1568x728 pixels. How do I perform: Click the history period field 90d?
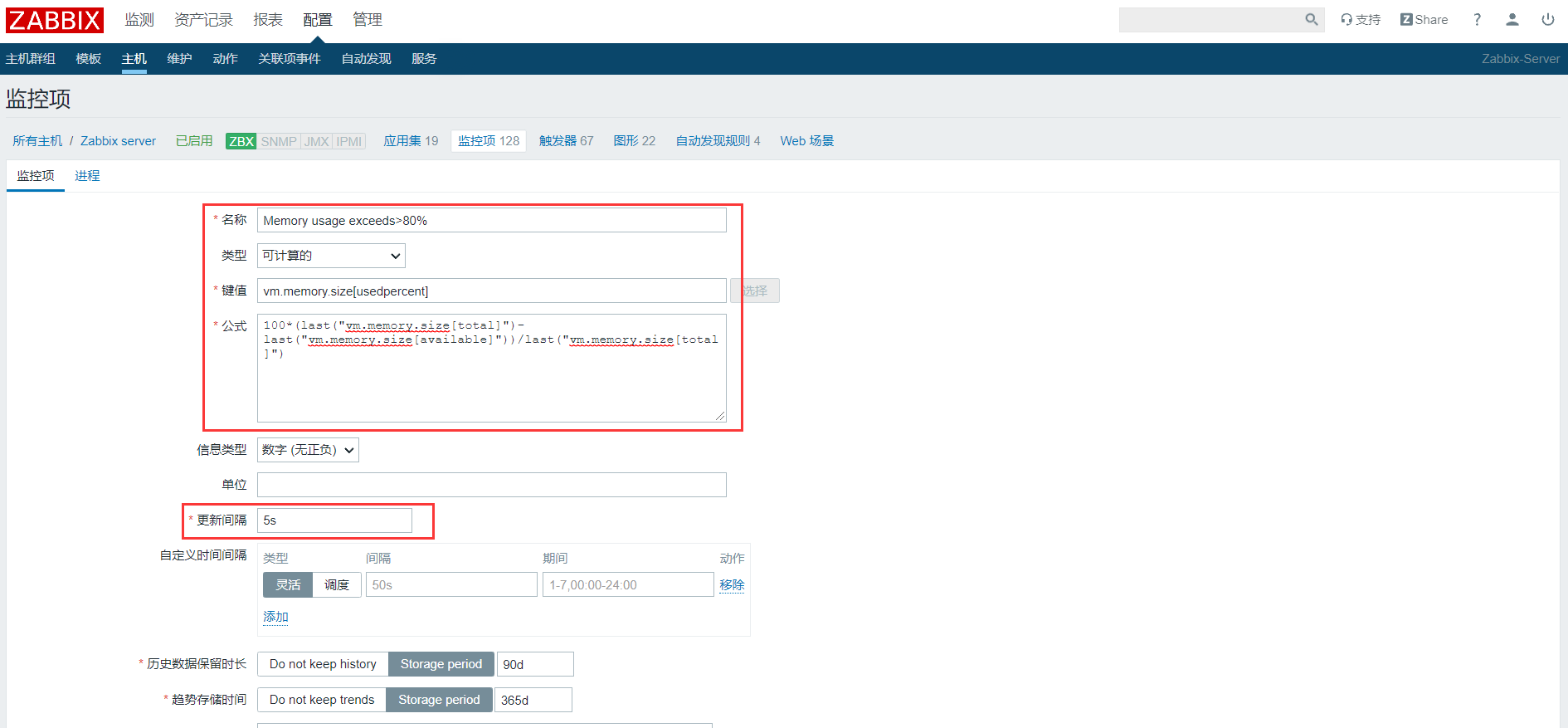(x=535, y=664)
